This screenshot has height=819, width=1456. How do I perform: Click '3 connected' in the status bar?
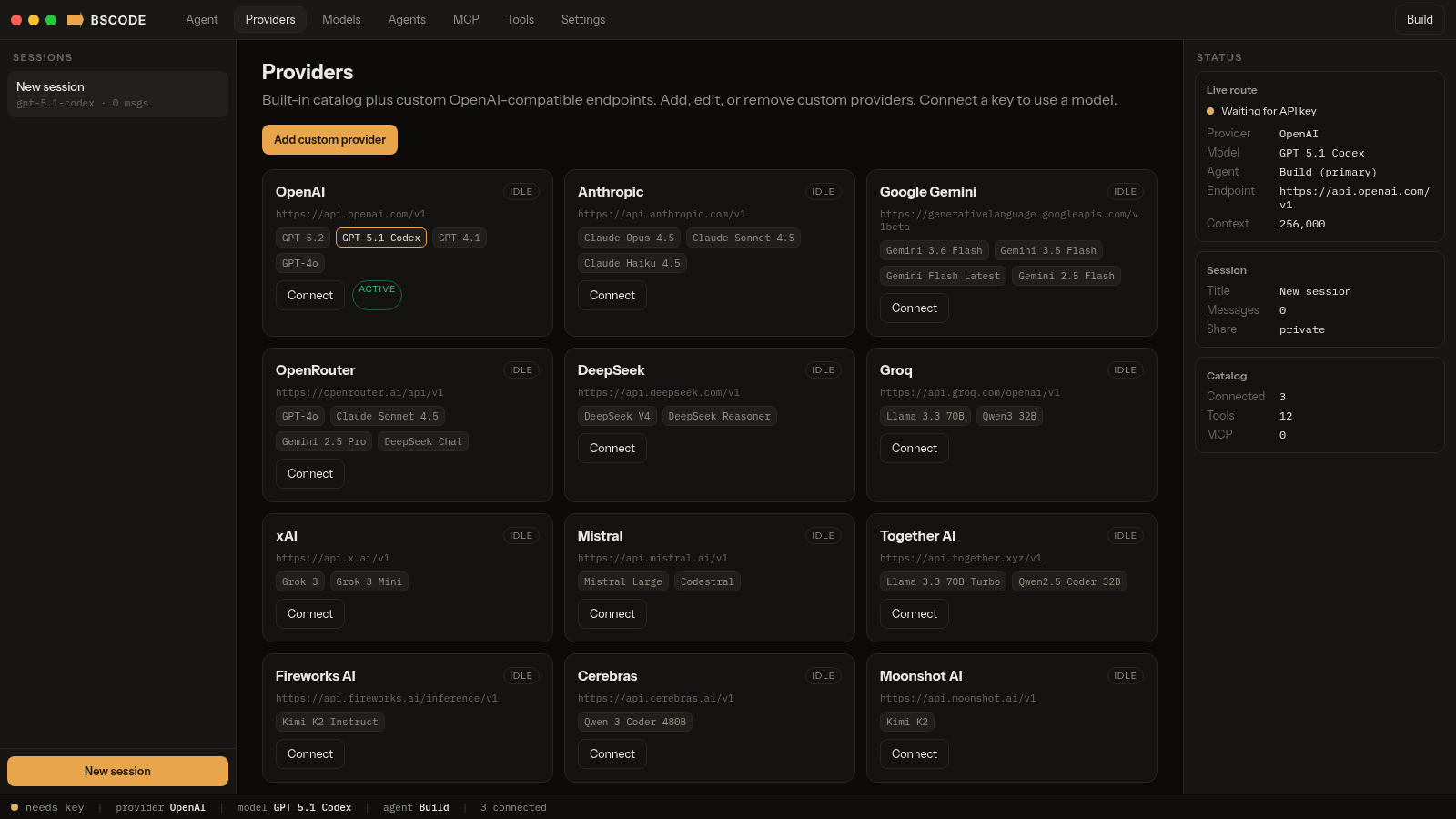pos(513,807)
